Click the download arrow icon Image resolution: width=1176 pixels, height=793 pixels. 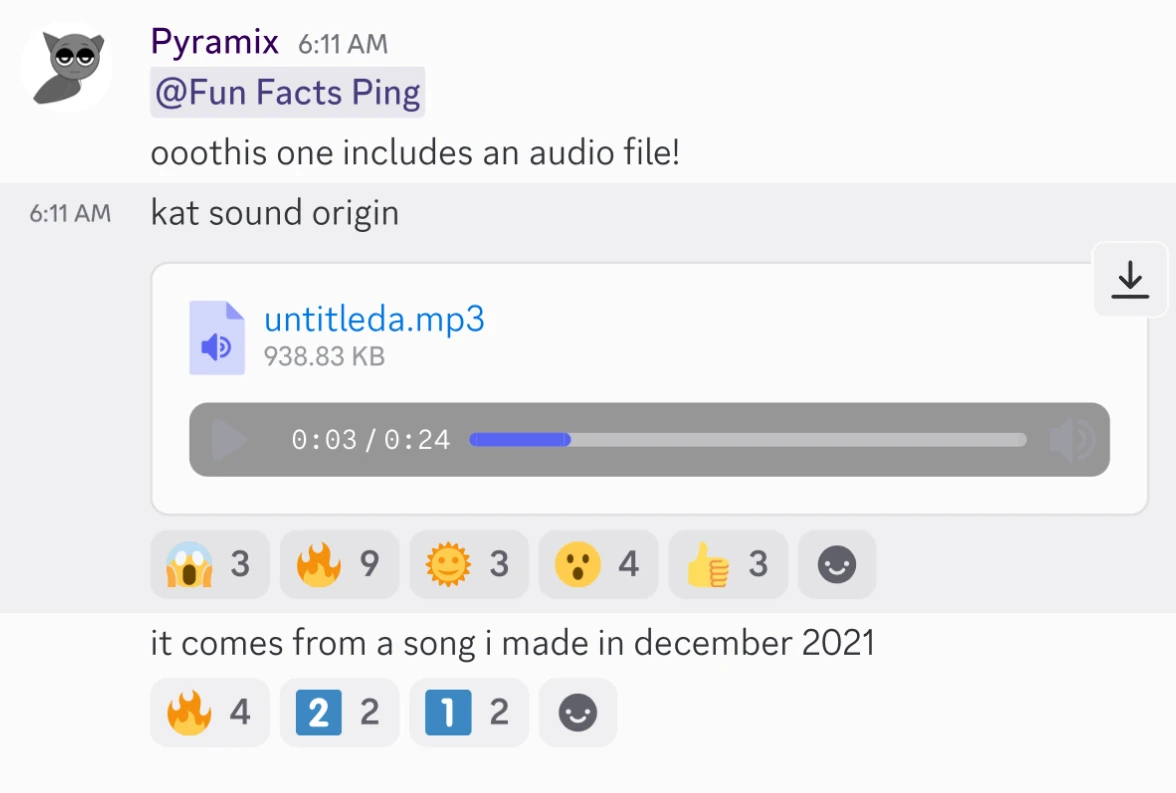pyautogui.click(x=1130, y=279)
